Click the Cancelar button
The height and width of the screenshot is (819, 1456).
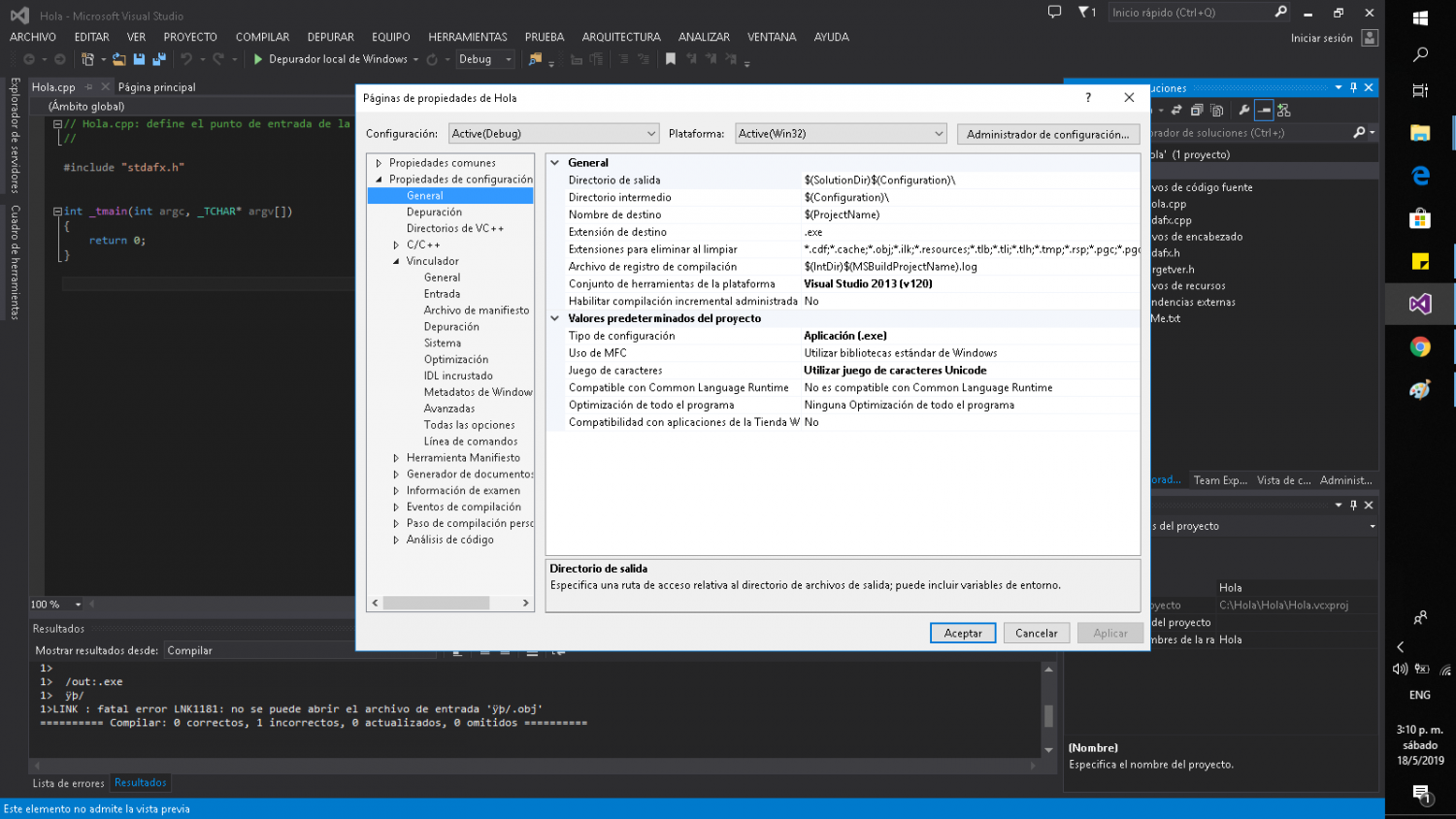click(x=1037, y=633)
